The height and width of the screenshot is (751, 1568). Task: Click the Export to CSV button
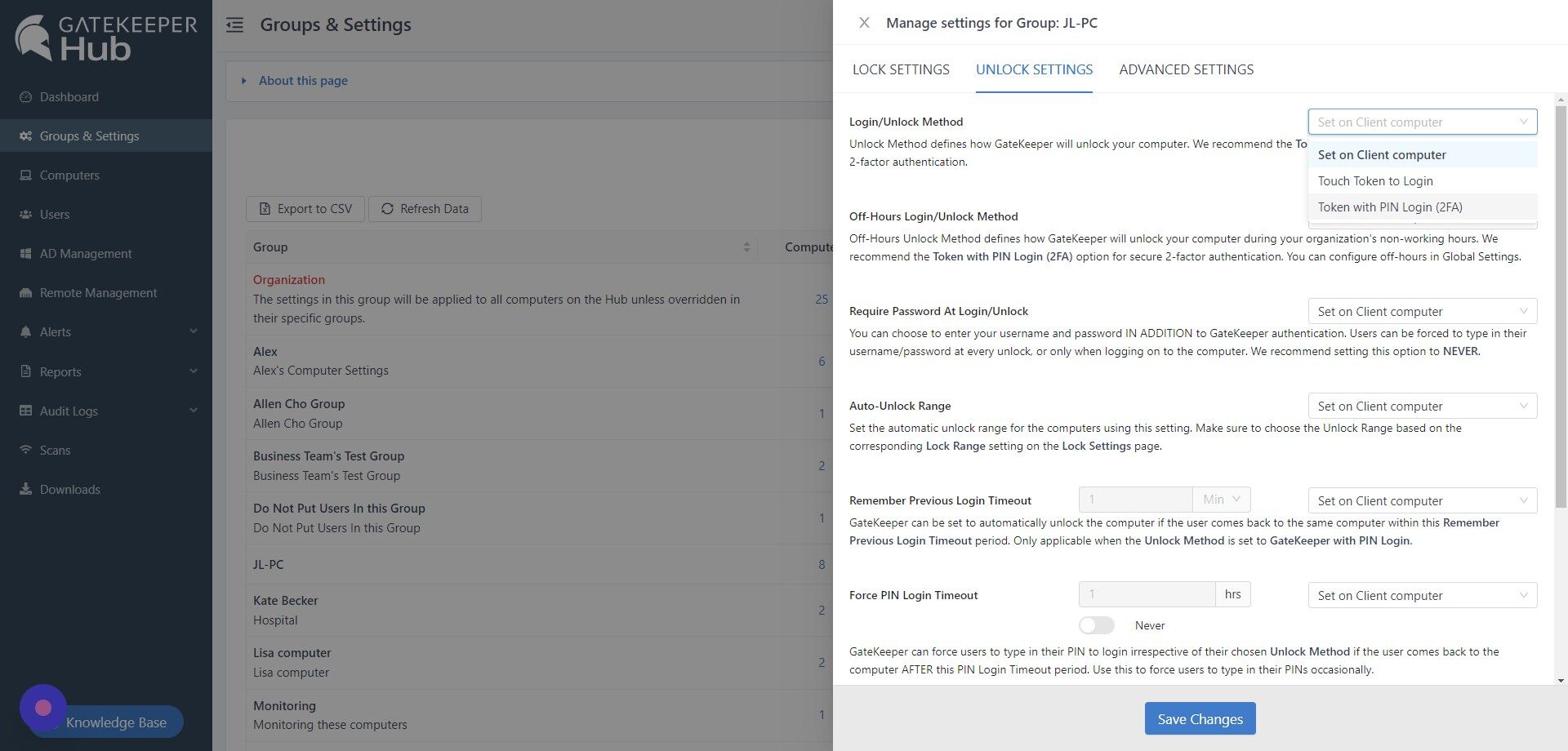pos(305,209)
